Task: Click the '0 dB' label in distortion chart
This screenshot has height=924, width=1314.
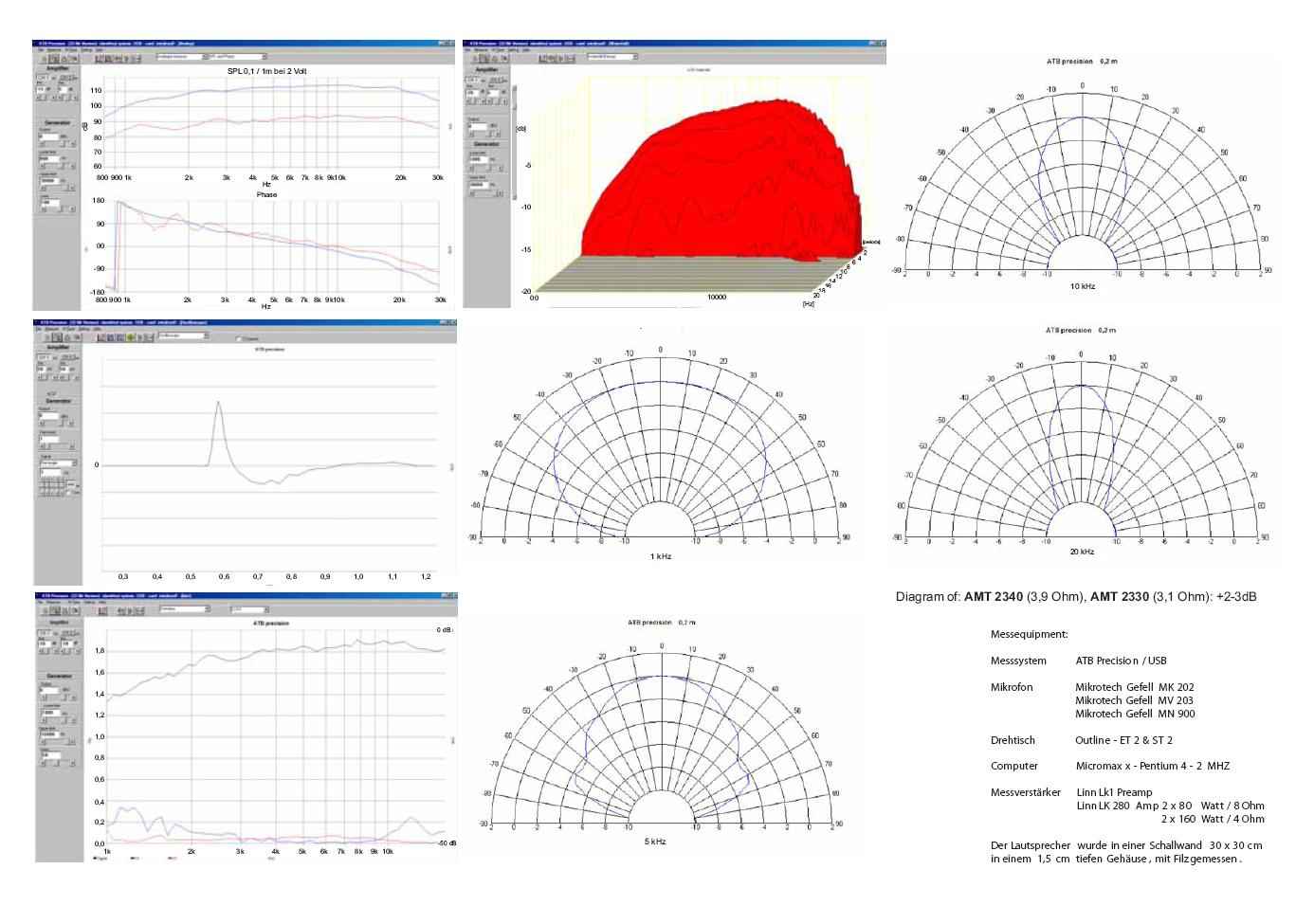Action: tap(445, 629)
